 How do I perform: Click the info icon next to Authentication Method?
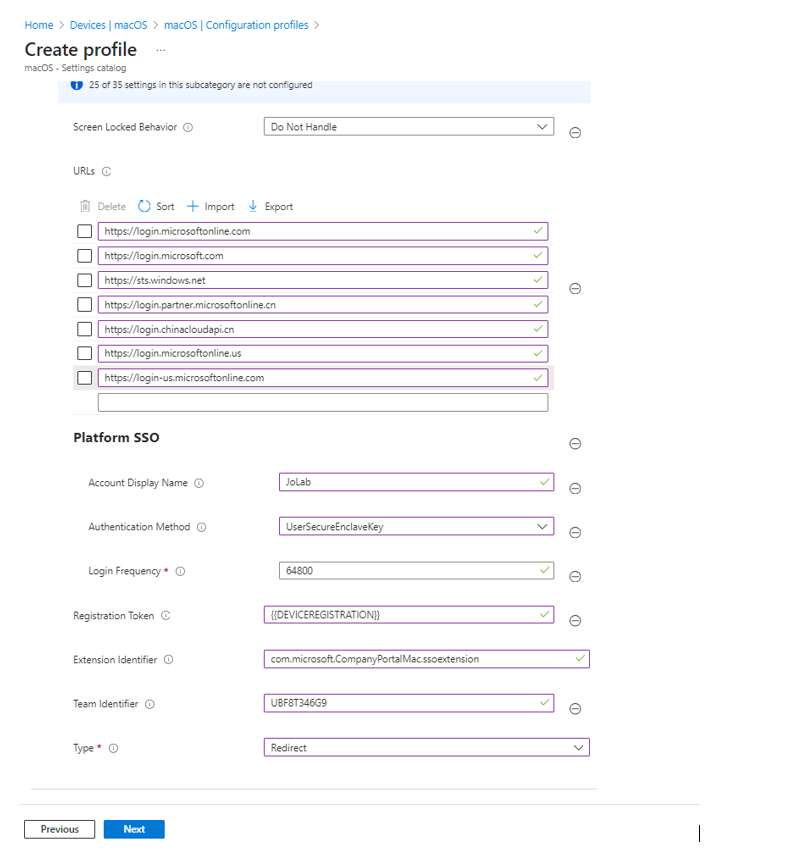(x=201, y=527)
